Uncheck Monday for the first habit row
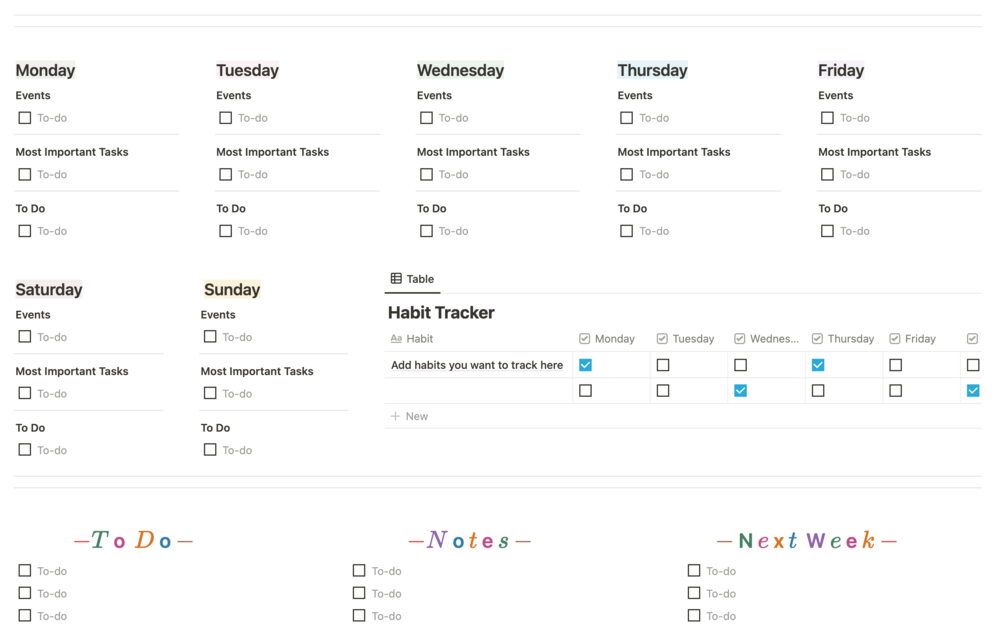The image size is (1005, 637). [x=585, y=365]
